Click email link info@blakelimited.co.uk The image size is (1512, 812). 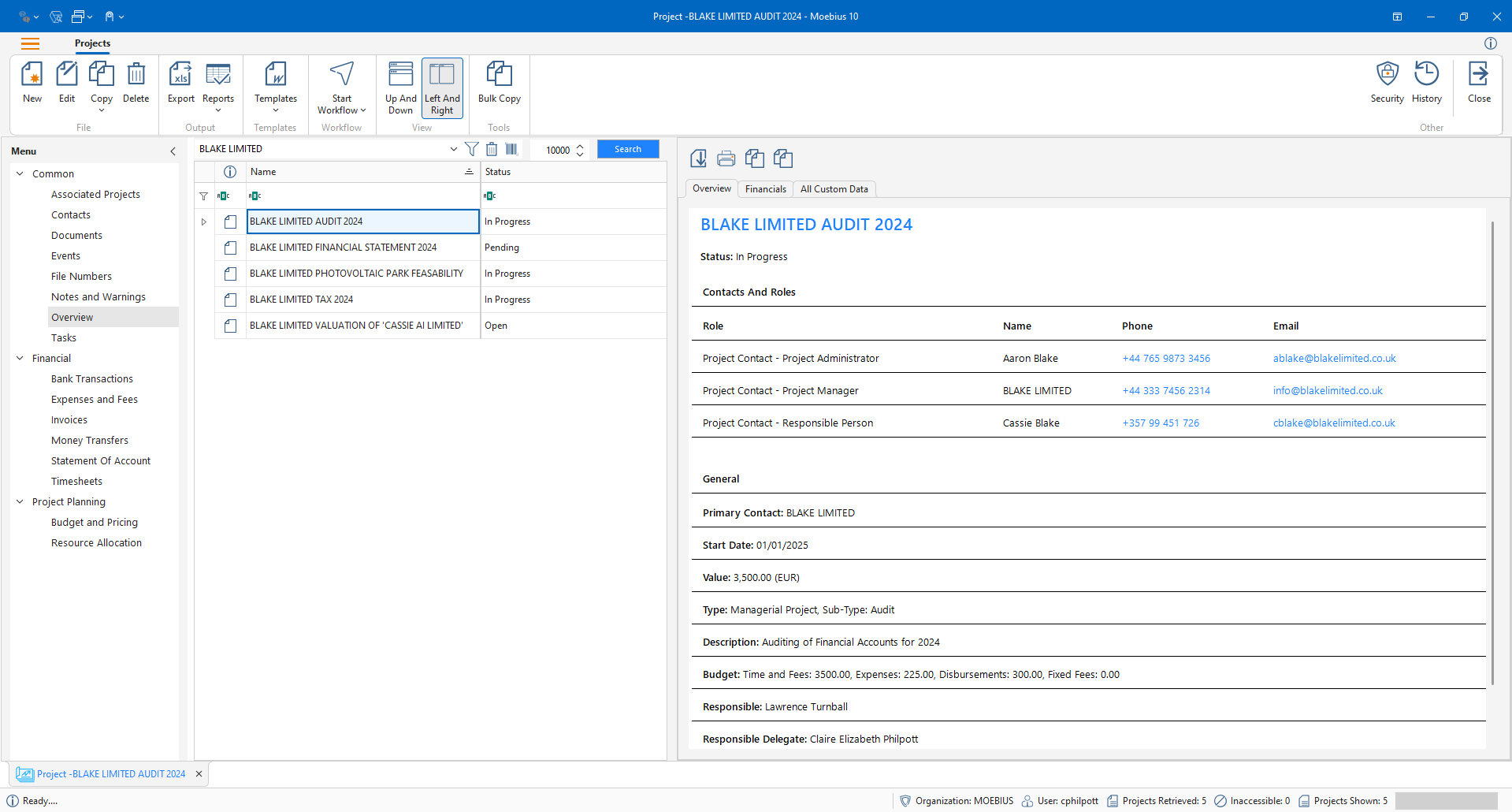(x=1328, y=390)
